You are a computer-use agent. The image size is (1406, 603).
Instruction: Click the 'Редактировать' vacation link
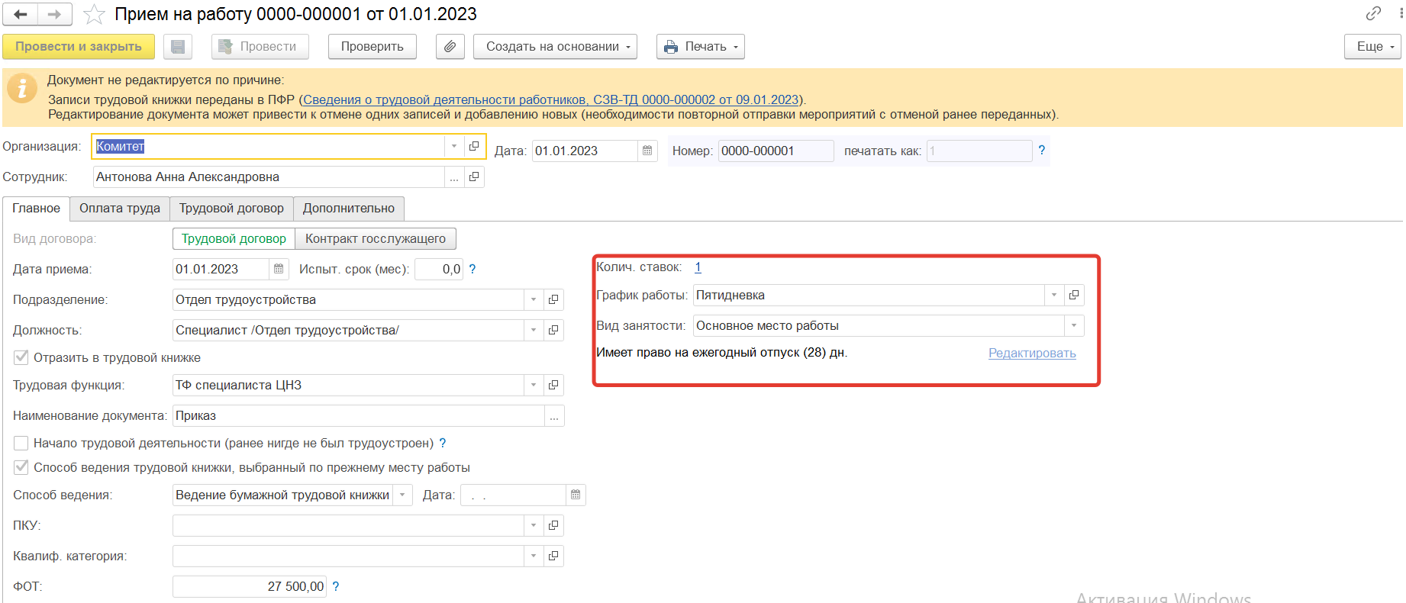point(1032,353)
